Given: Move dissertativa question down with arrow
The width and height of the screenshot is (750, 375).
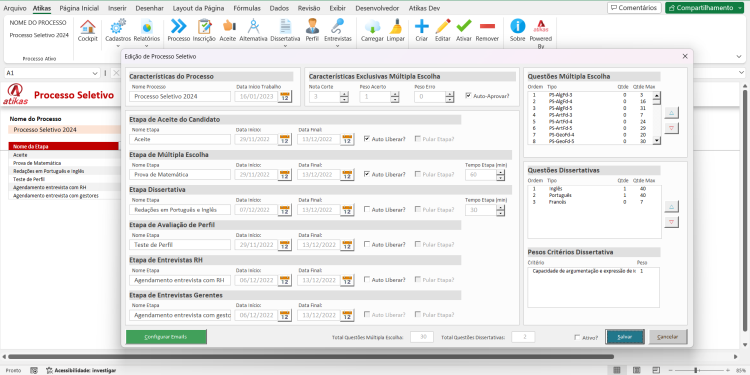Looking at the screenshot, I should [672, 222].
